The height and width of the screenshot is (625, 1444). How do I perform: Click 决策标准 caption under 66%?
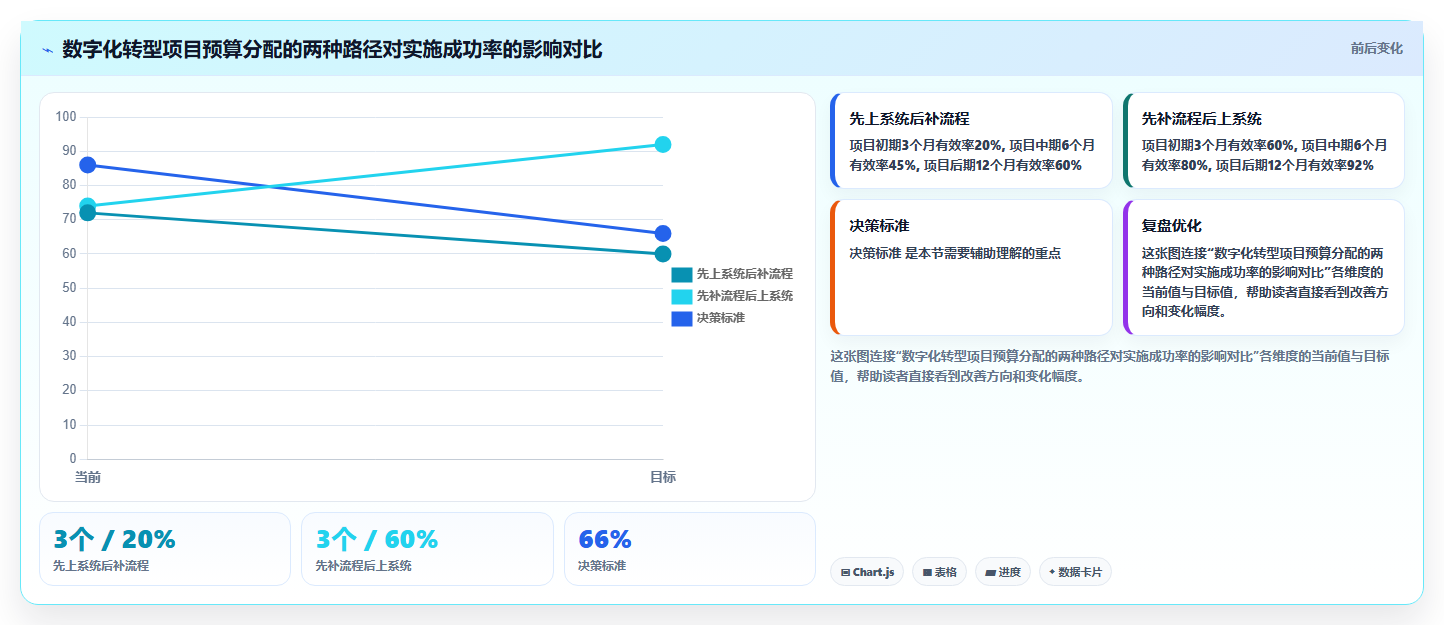pos(602,566)
